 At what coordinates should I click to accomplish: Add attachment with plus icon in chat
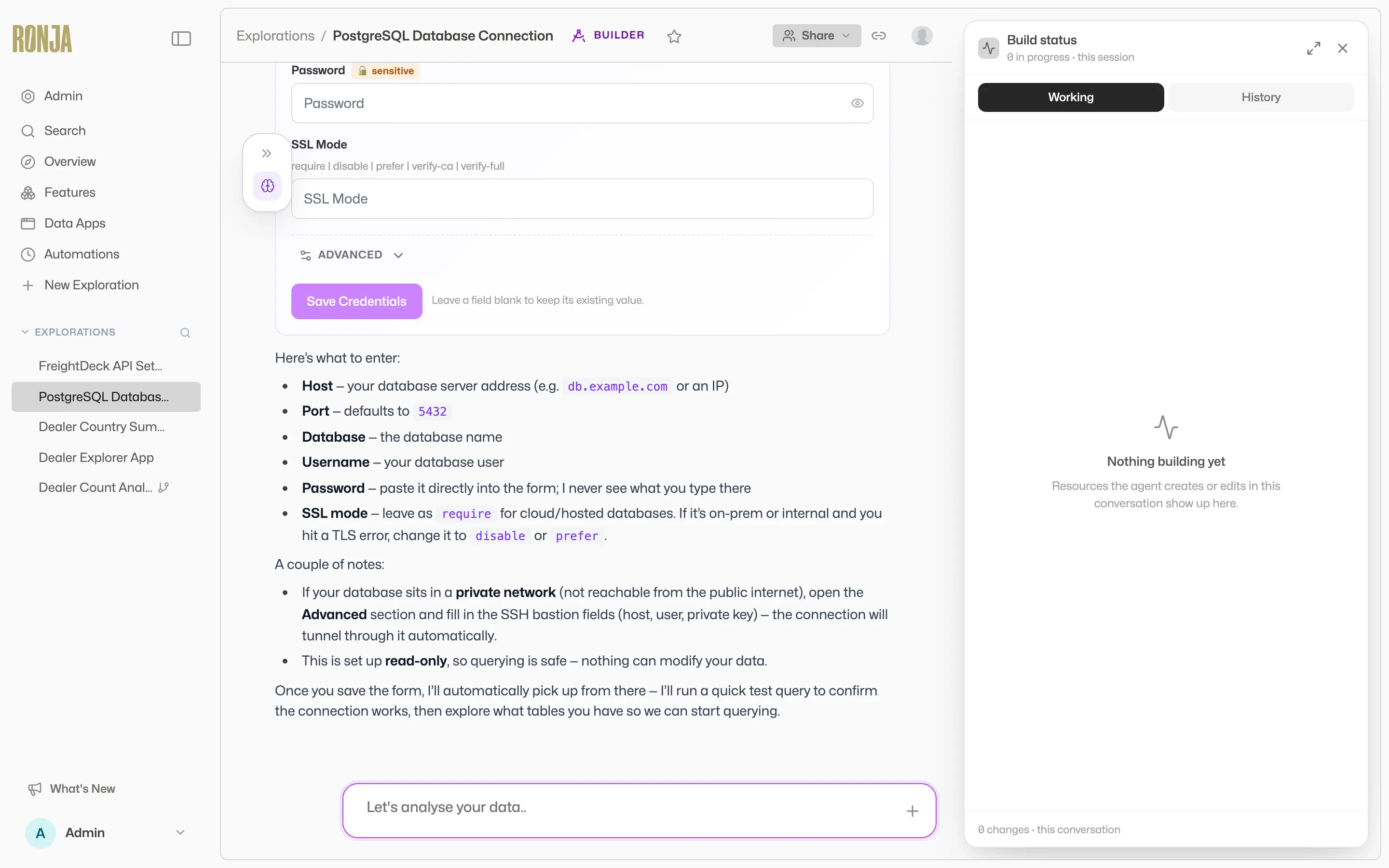pyautogui.click(x=912, y=811)
